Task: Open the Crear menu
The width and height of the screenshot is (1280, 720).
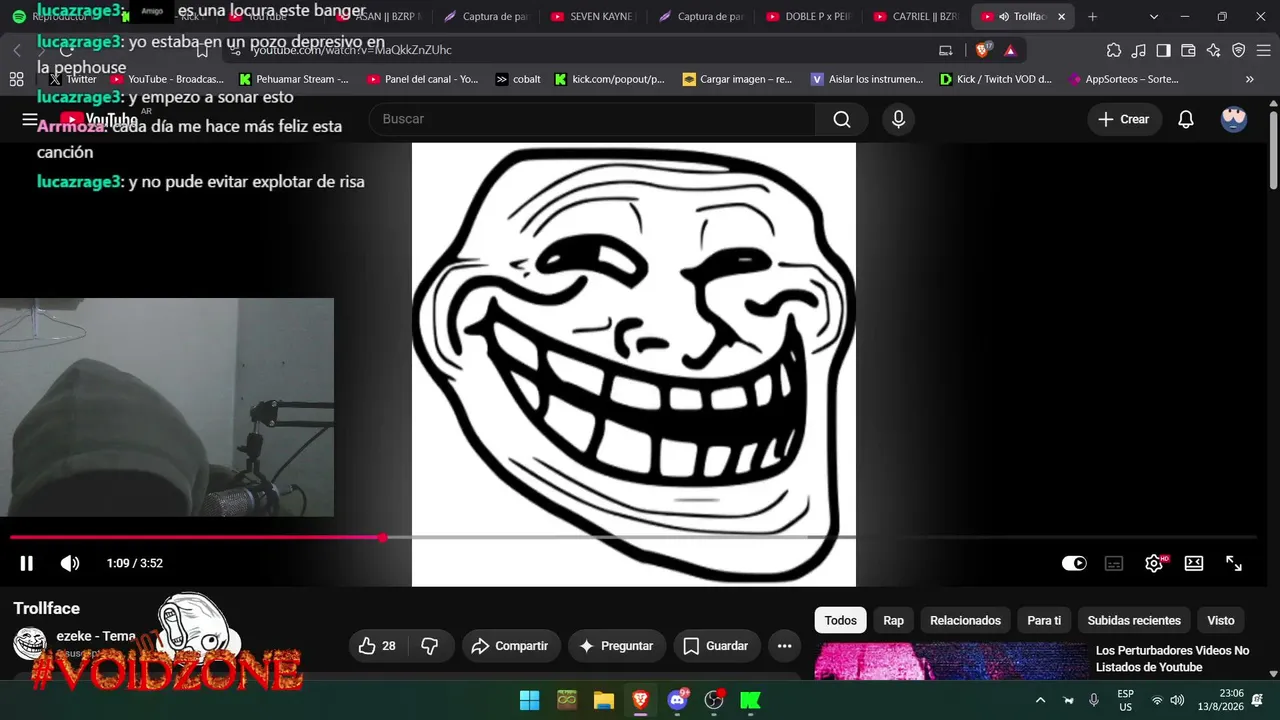Action: [1124, 119]
